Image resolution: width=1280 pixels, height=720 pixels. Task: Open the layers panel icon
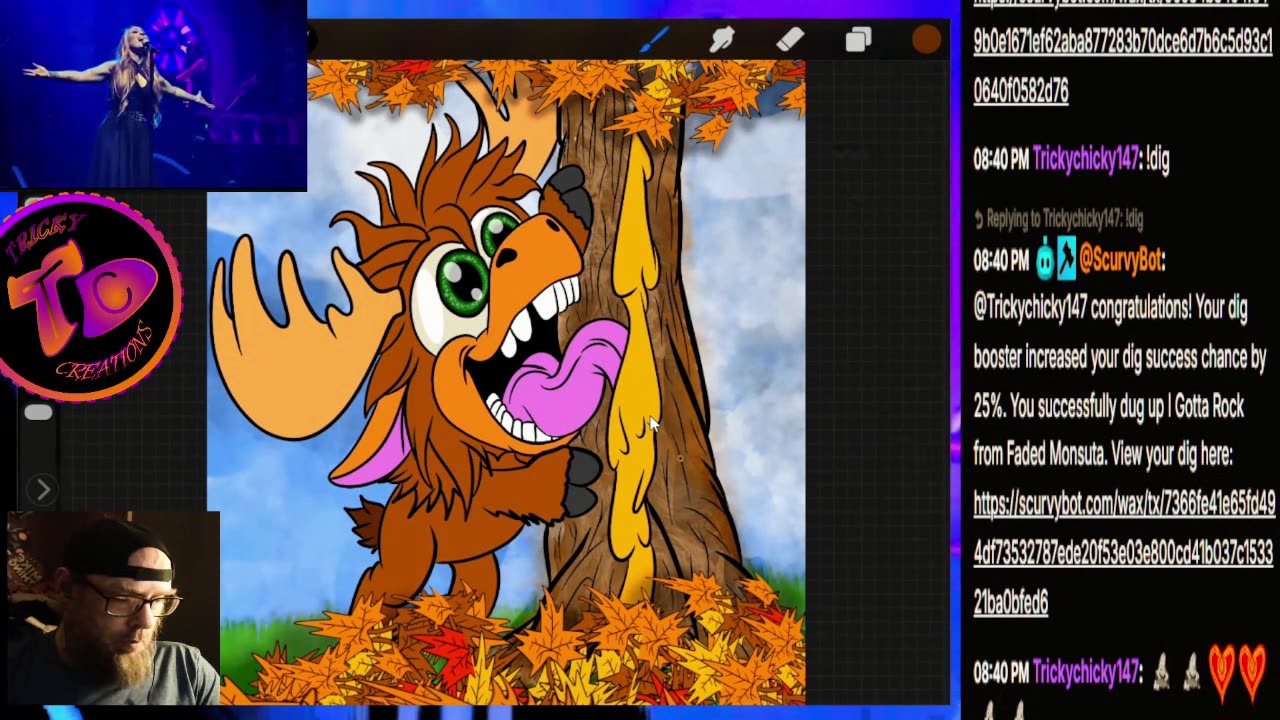[858, 40]
